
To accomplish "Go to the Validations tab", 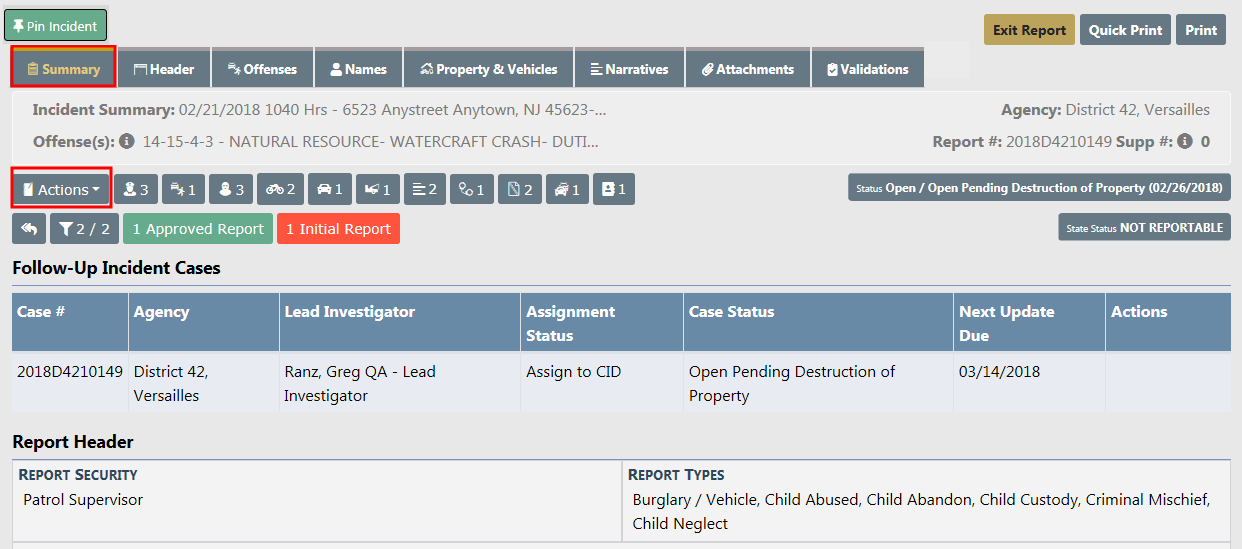I will coord(867,69).
